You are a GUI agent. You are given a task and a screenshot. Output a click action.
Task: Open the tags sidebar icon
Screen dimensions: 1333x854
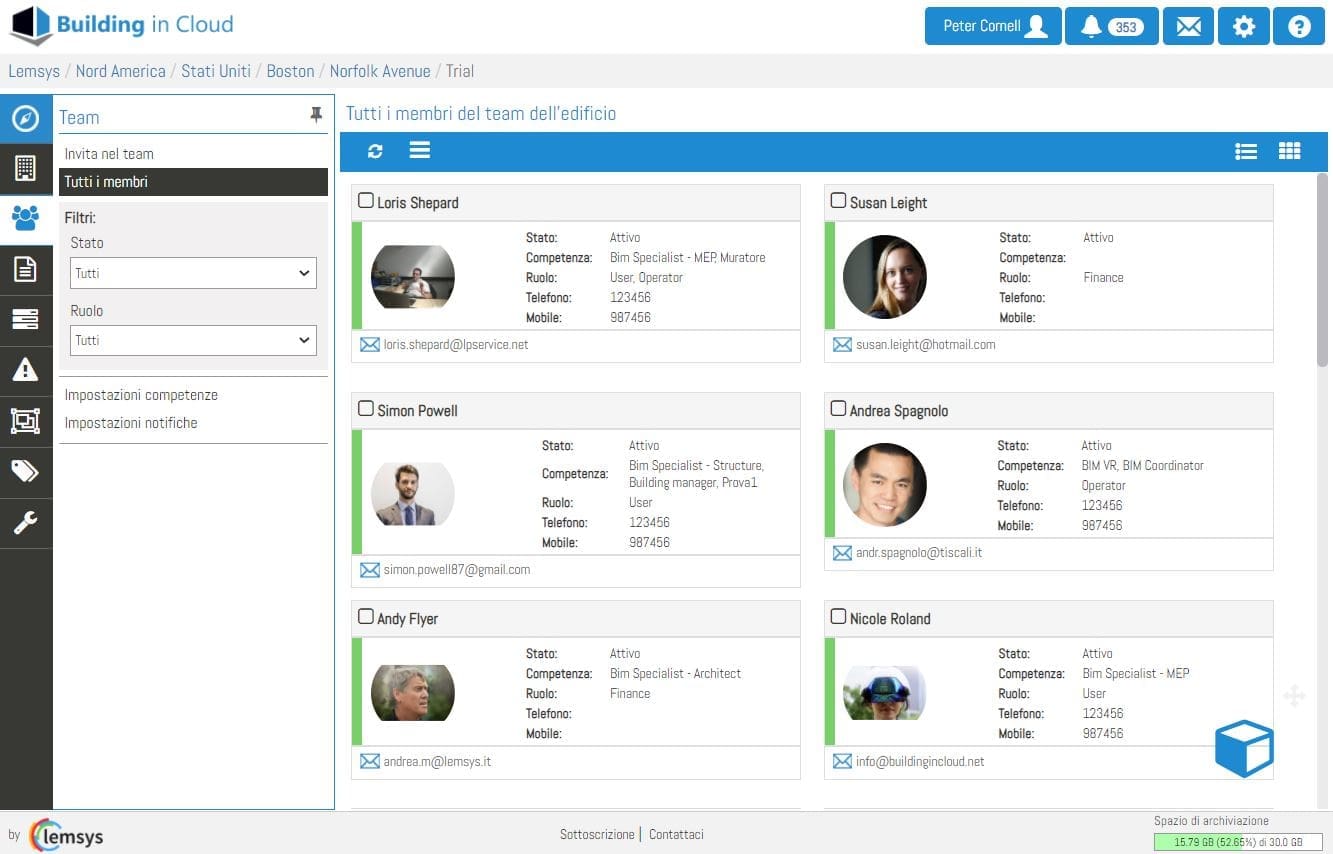coord(25,471)
